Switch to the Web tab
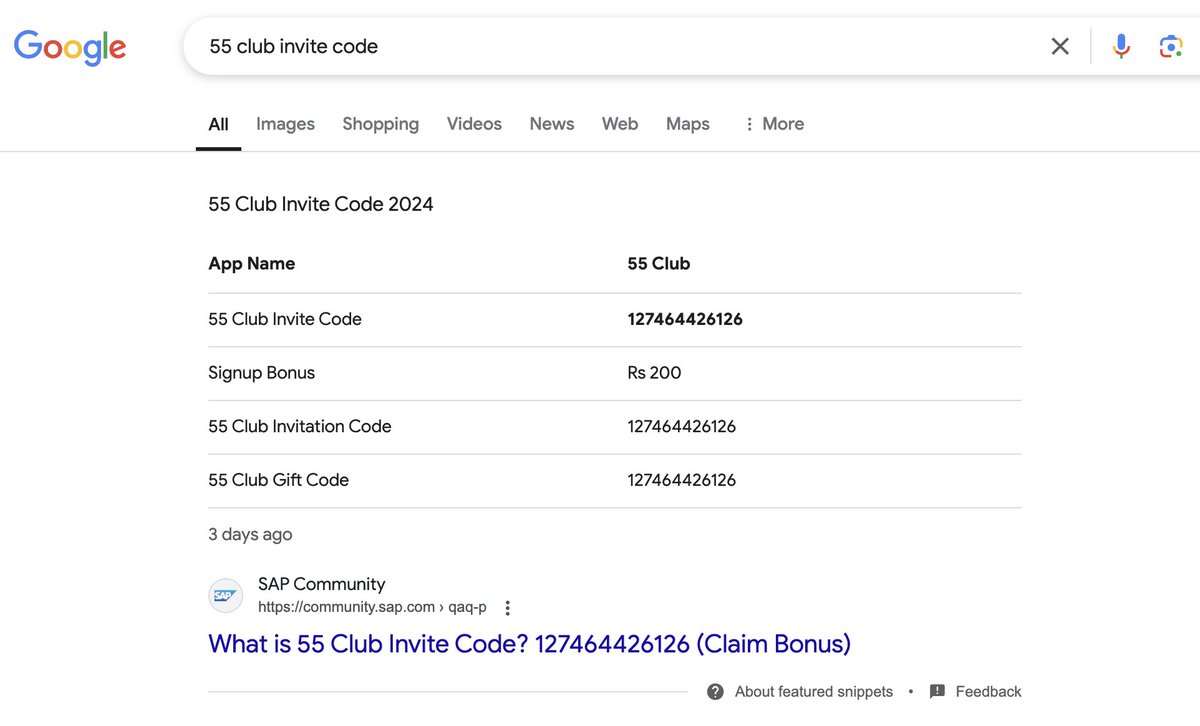 (620, 124)
